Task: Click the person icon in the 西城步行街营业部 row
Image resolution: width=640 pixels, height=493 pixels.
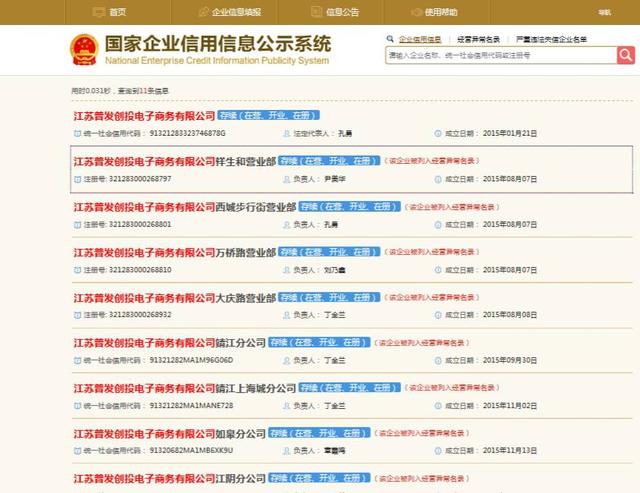Action: (287, 225)
